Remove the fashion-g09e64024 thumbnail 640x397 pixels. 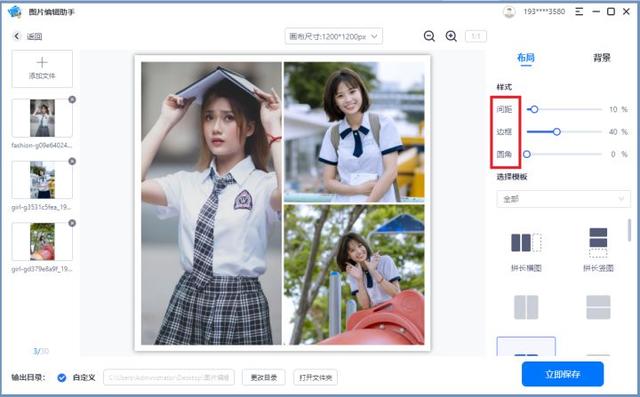tap(72, 100)
